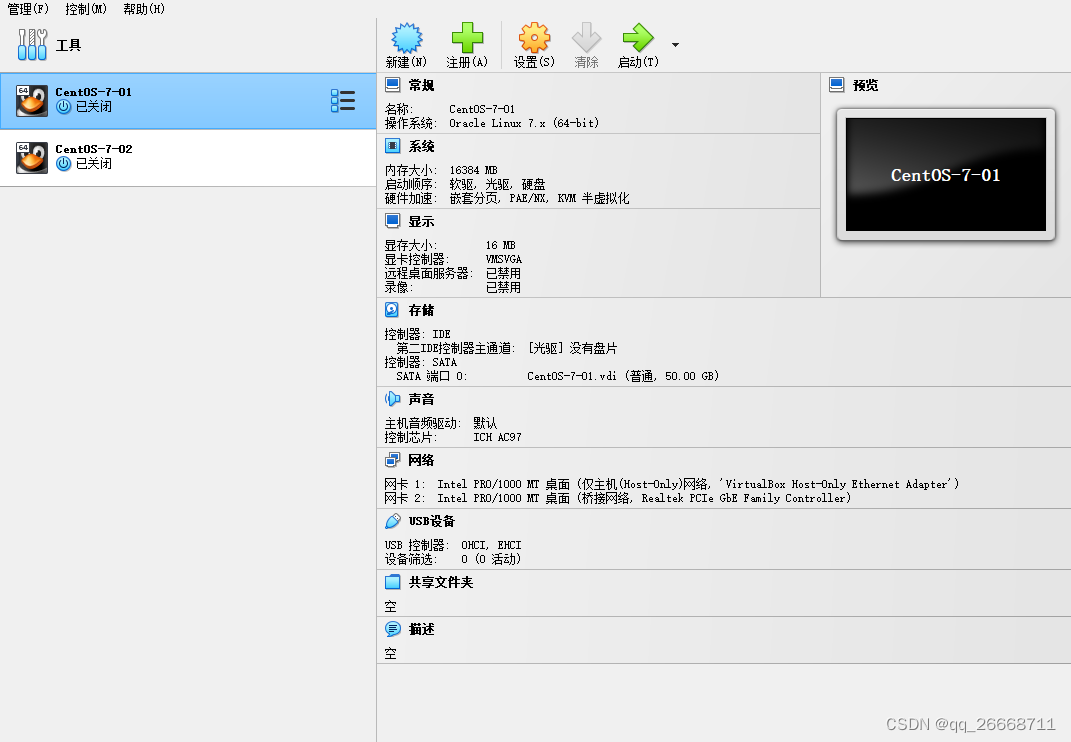The width and height of the screenshot is (1071, 742).
Task: Click the 声音 section title
Action: click(421, 399)
